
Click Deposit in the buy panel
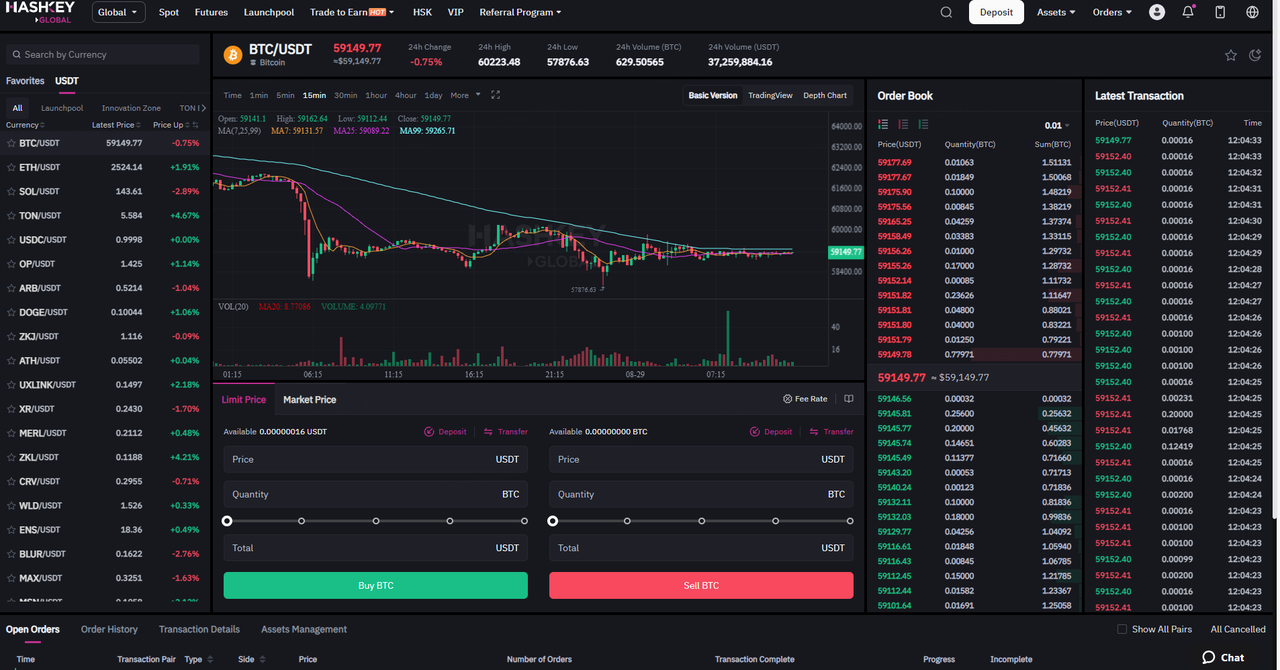tap(445, 432)
